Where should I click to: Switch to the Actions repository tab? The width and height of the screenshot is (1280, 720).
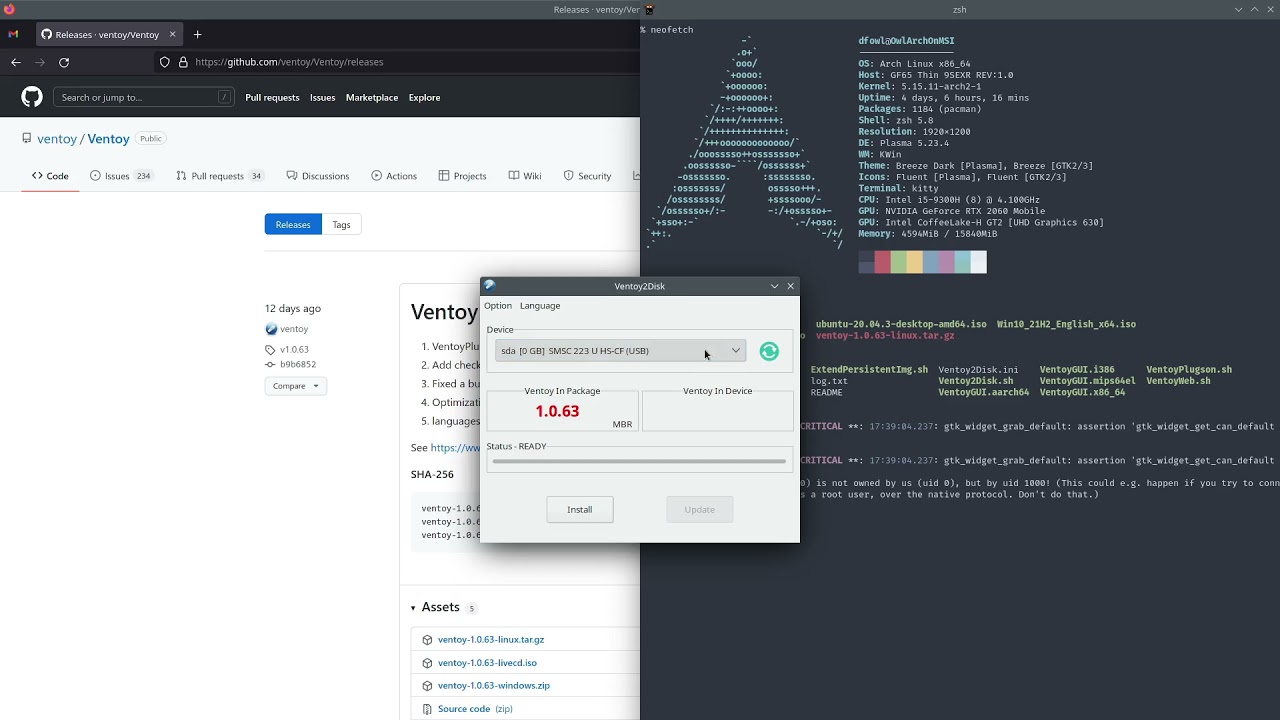pos(394,176)
